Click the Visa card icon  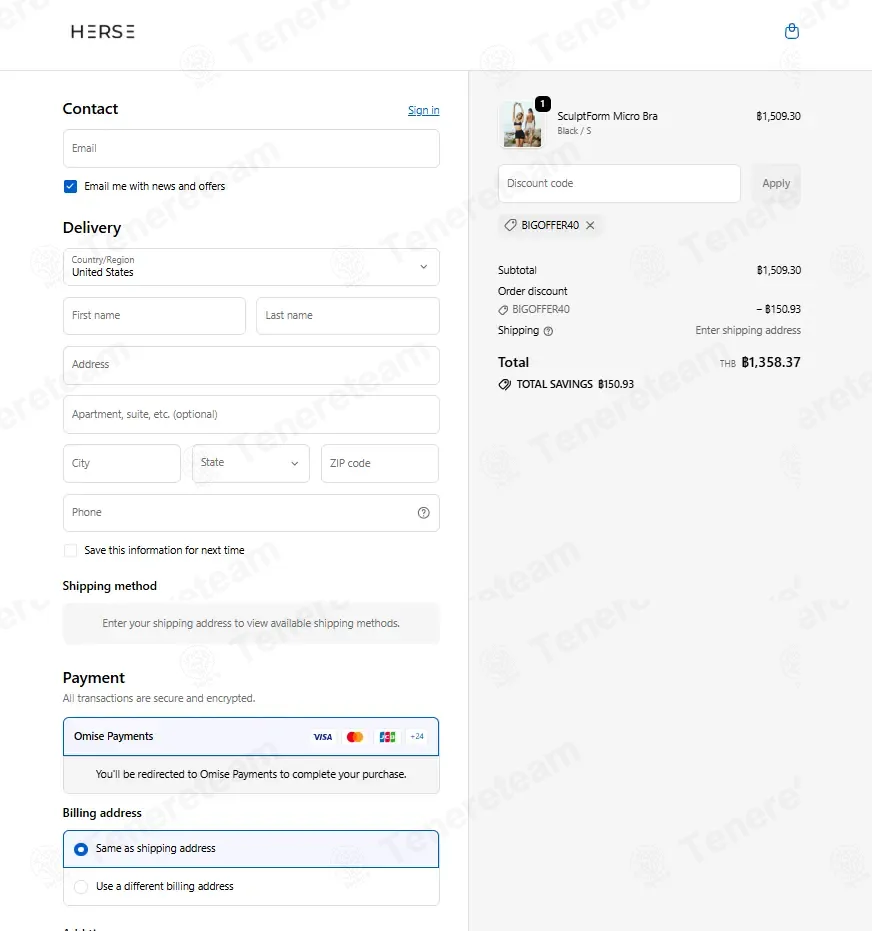point(322,737)
